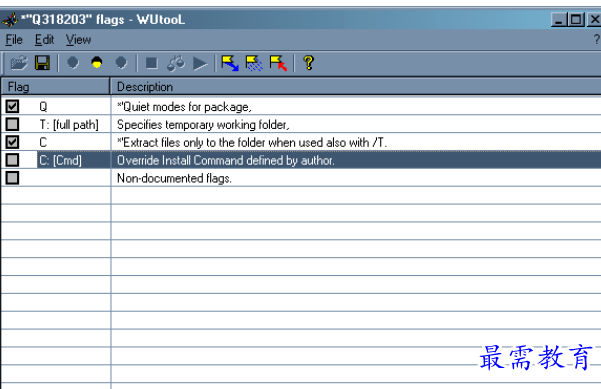
Task: Click the yellow flag with blue dotted pattern icon
Action: tap(254, 63)
